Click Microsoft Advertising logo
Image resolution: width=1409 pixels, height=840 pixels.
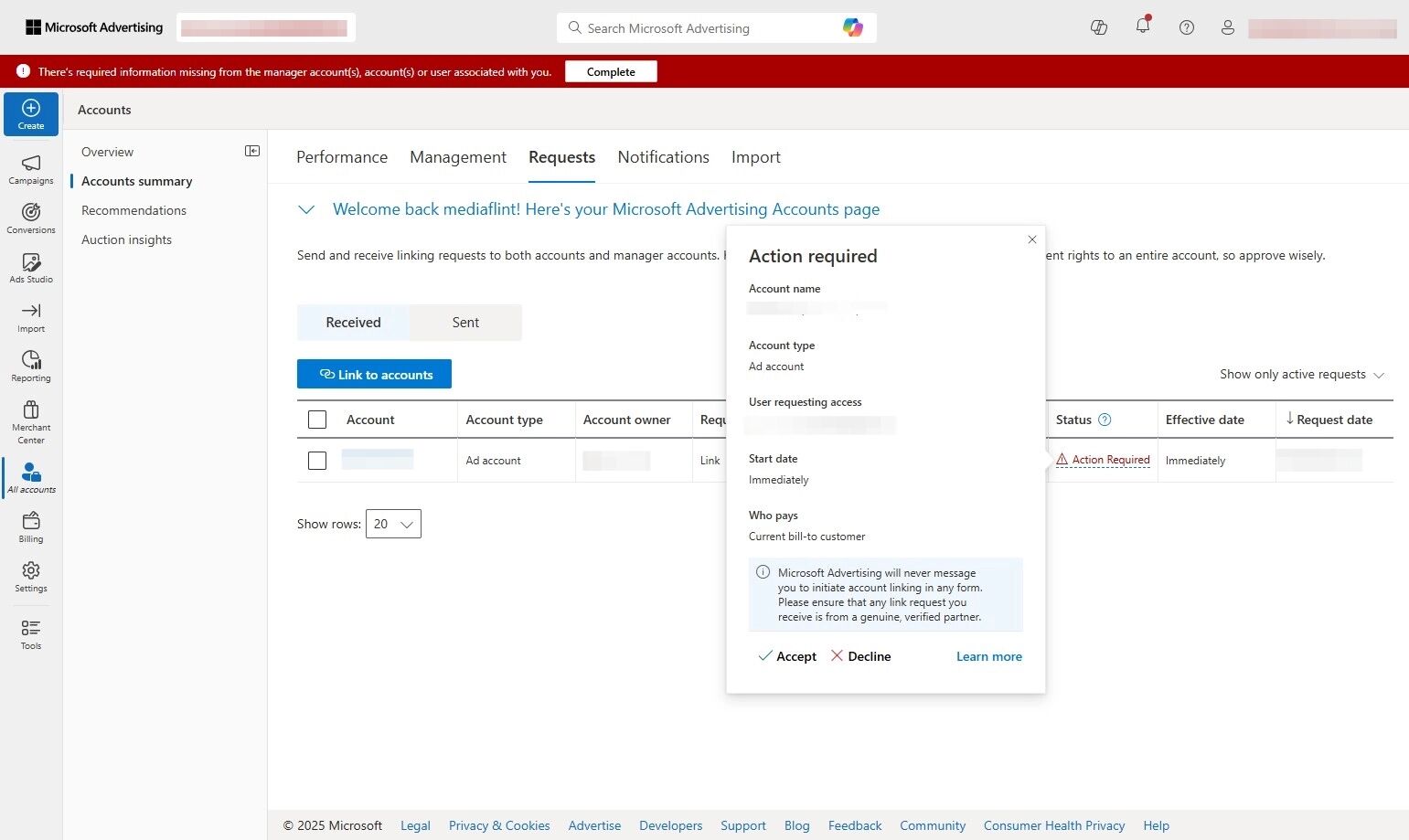(94, 27)
